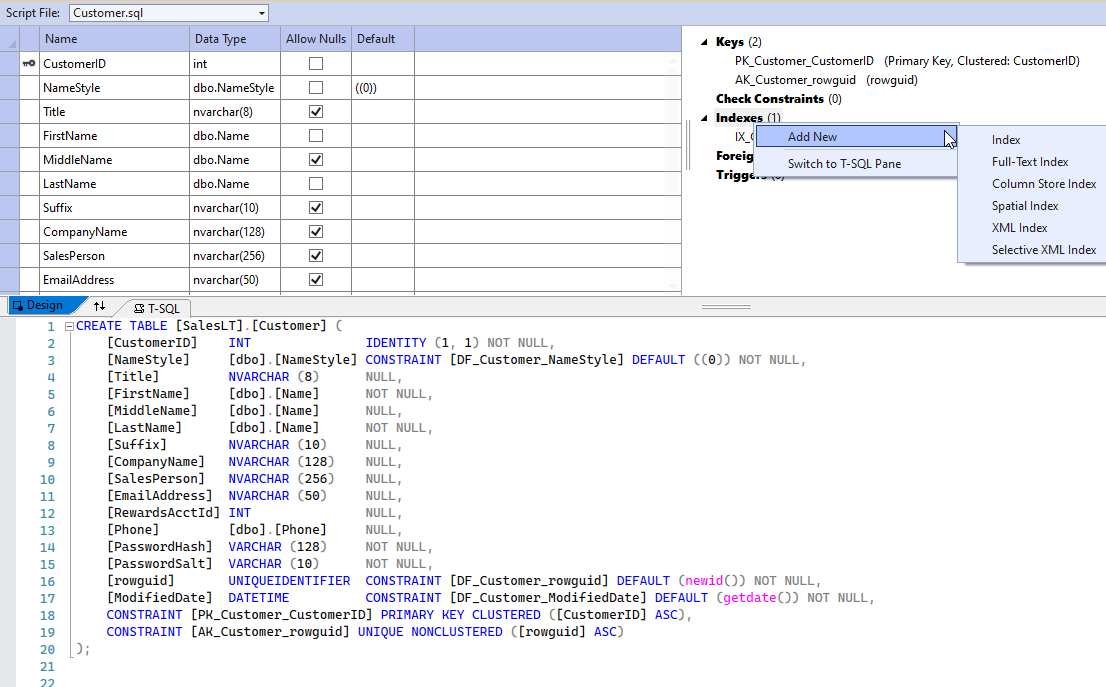Image resolution: width=1106 pixels, height=687 pixels.
Task: Choose Full-Text Index from the submenu
Action: 1029,161
